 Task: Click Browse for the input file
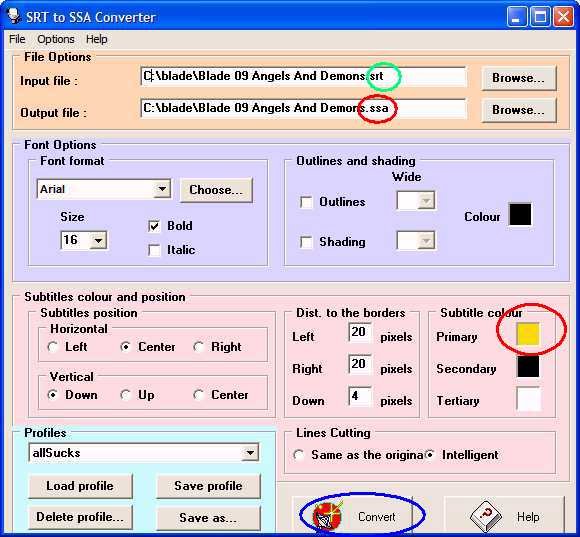coord(519,78)
